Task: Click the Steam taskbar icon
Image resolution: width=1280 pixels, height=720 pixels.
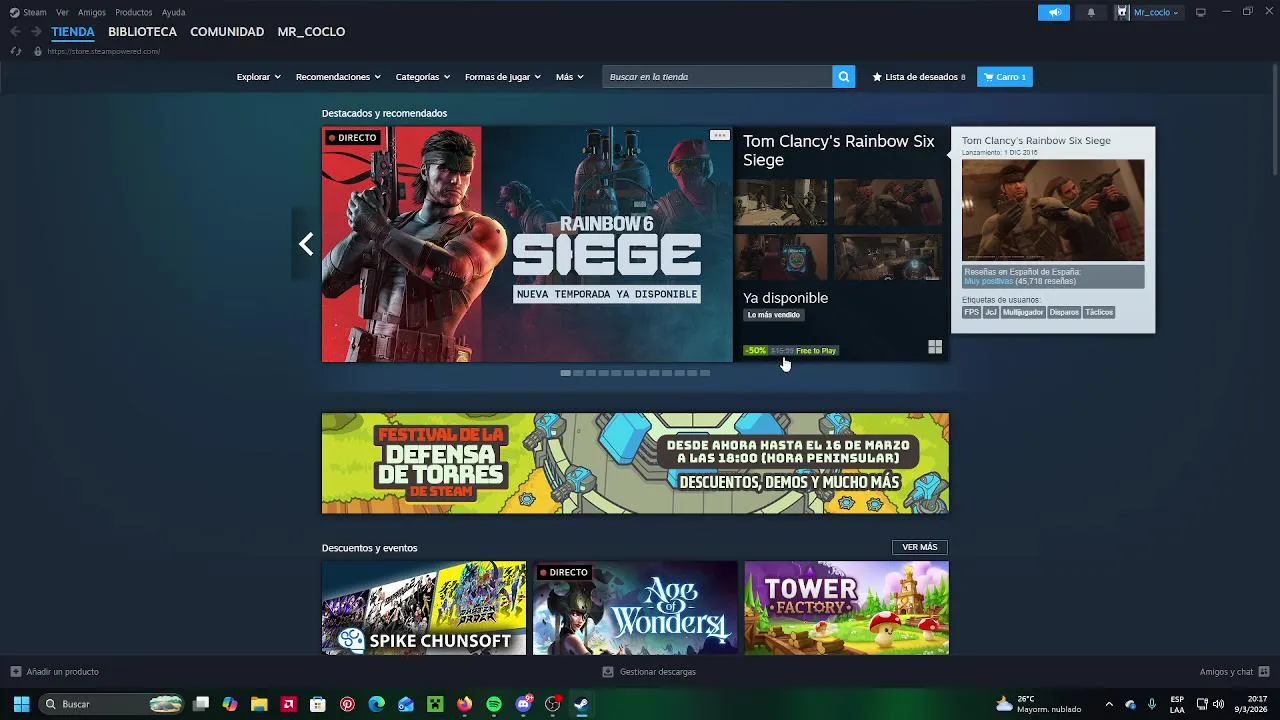Action: click(581, 704)
